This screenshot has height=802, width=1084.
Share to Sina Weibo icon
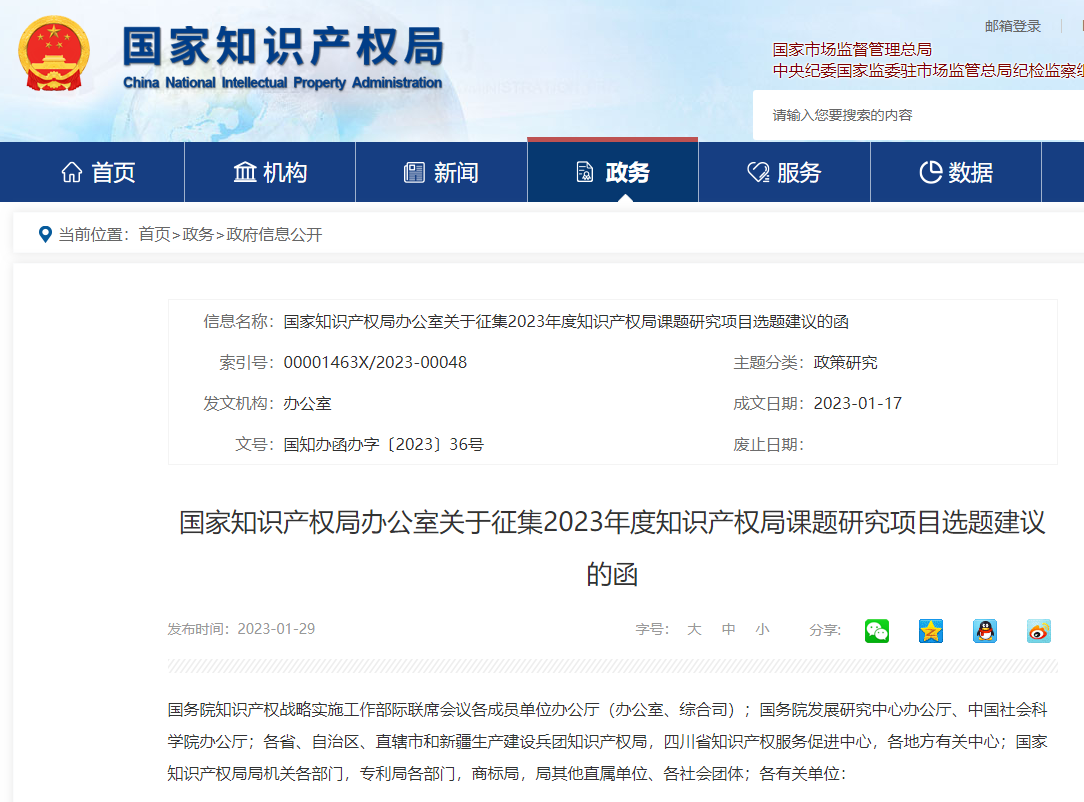click(x=1039, y=631)
